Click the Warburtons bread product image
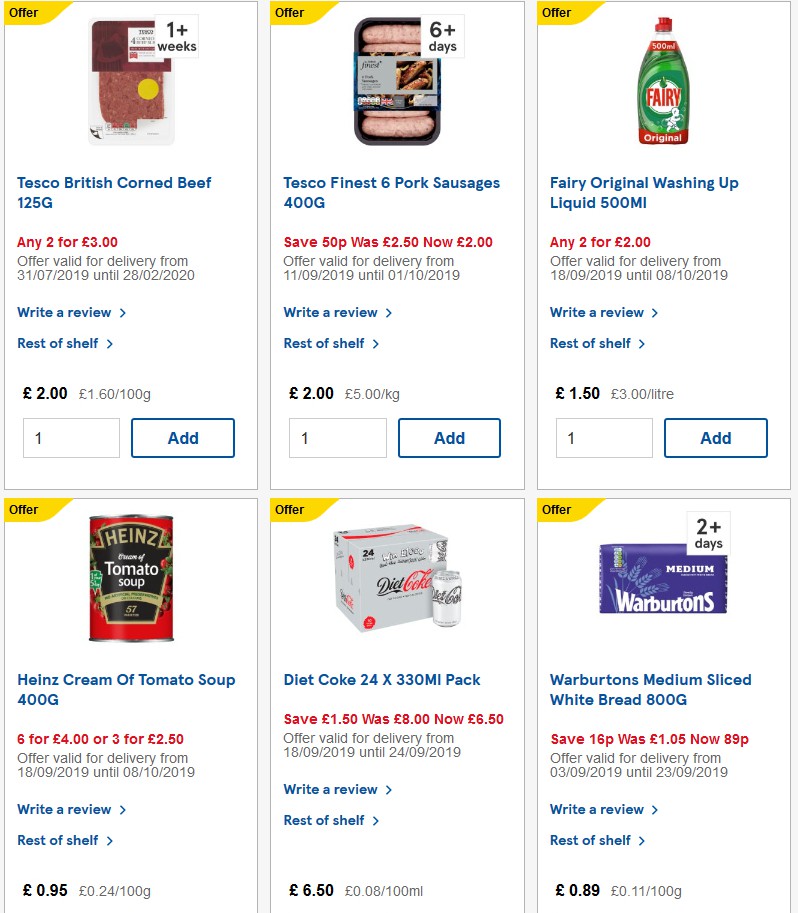 661,580
